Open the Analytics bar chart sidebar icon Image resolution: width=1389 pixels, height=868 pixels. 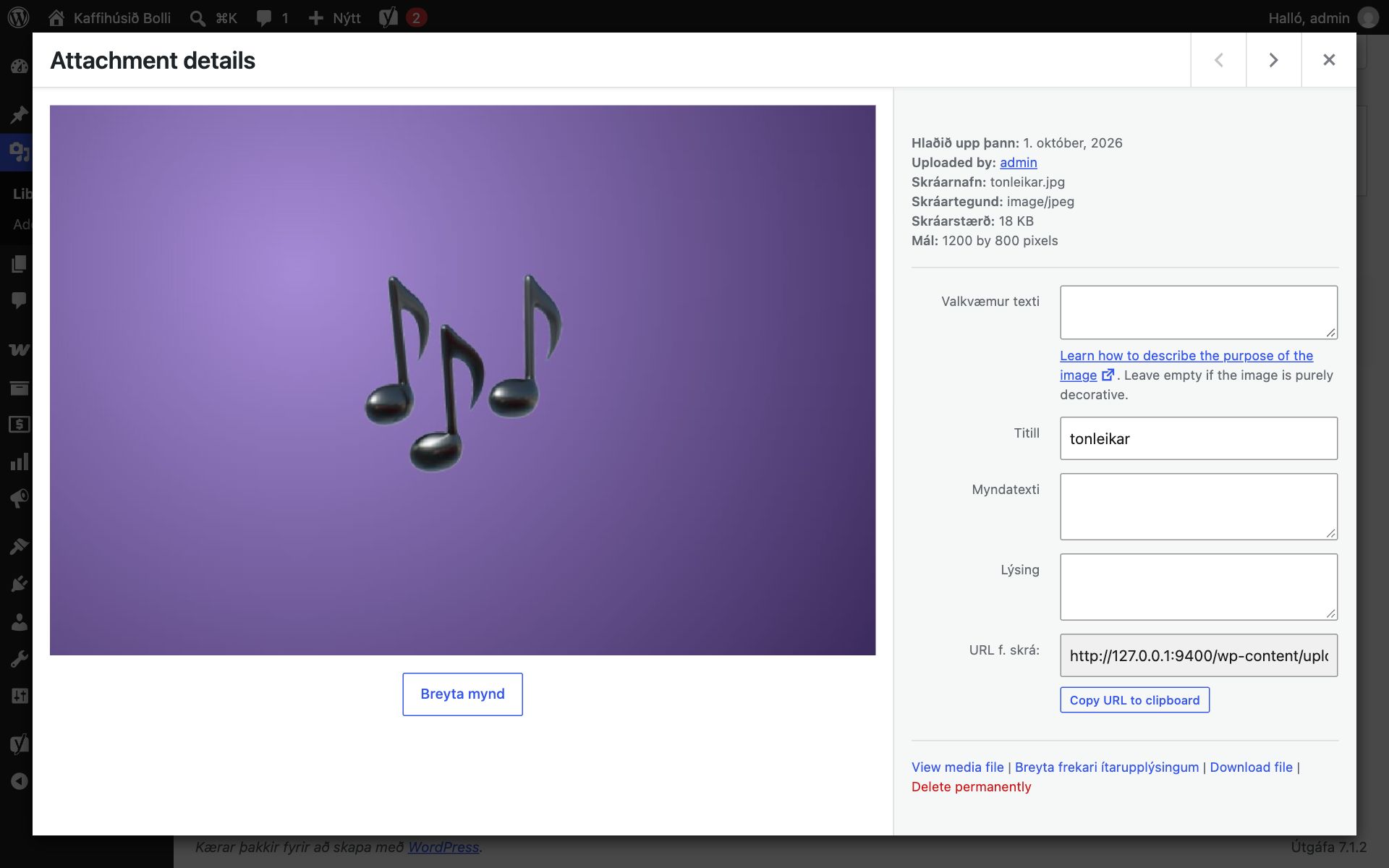coord(19,462)
